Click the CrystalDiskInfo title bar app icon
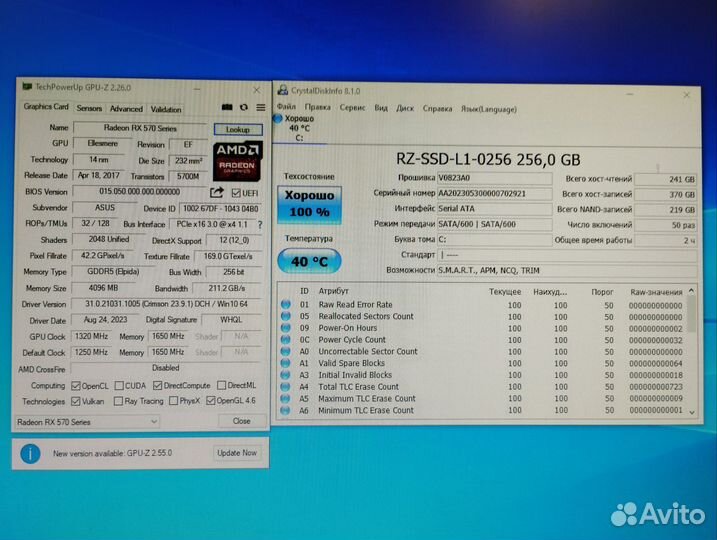The image size is (717, 540). click(283, 90)
